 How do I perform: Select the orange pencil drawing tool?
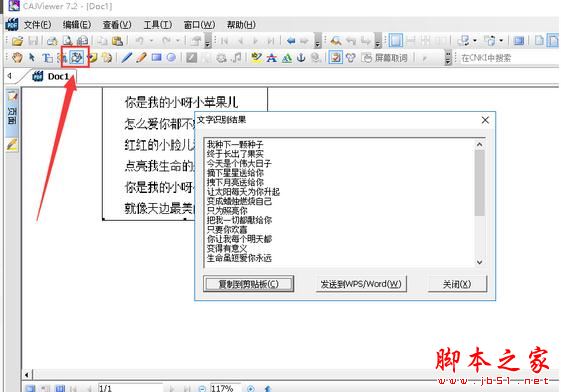[141, 58]
